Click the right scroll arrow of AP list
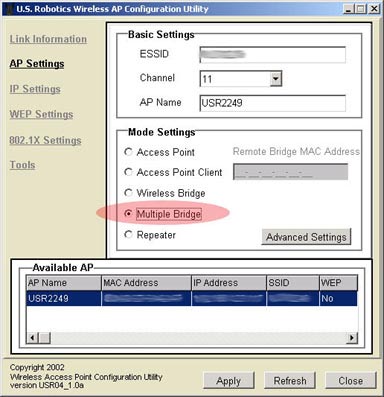 coord(352,338)
